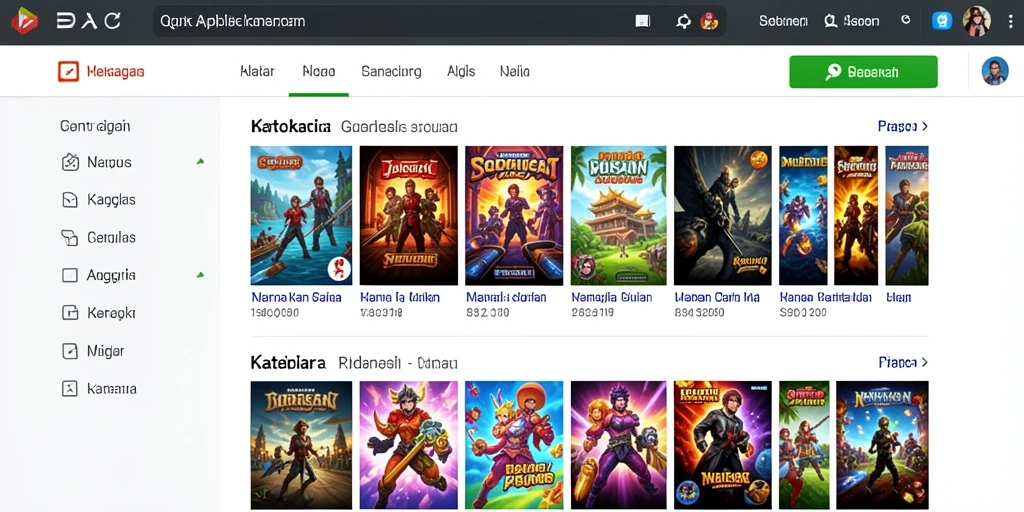Switch to the Nceo tab
The width and height of the screenshot is (1024, 512).
point(319,71)
